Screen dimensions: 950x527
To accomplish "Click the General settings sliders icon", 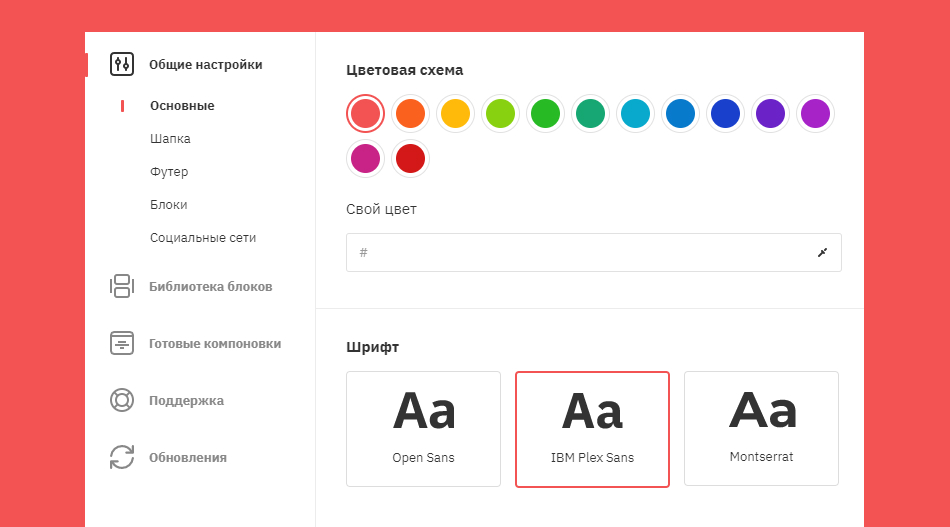I will click(x=122, y=65).
